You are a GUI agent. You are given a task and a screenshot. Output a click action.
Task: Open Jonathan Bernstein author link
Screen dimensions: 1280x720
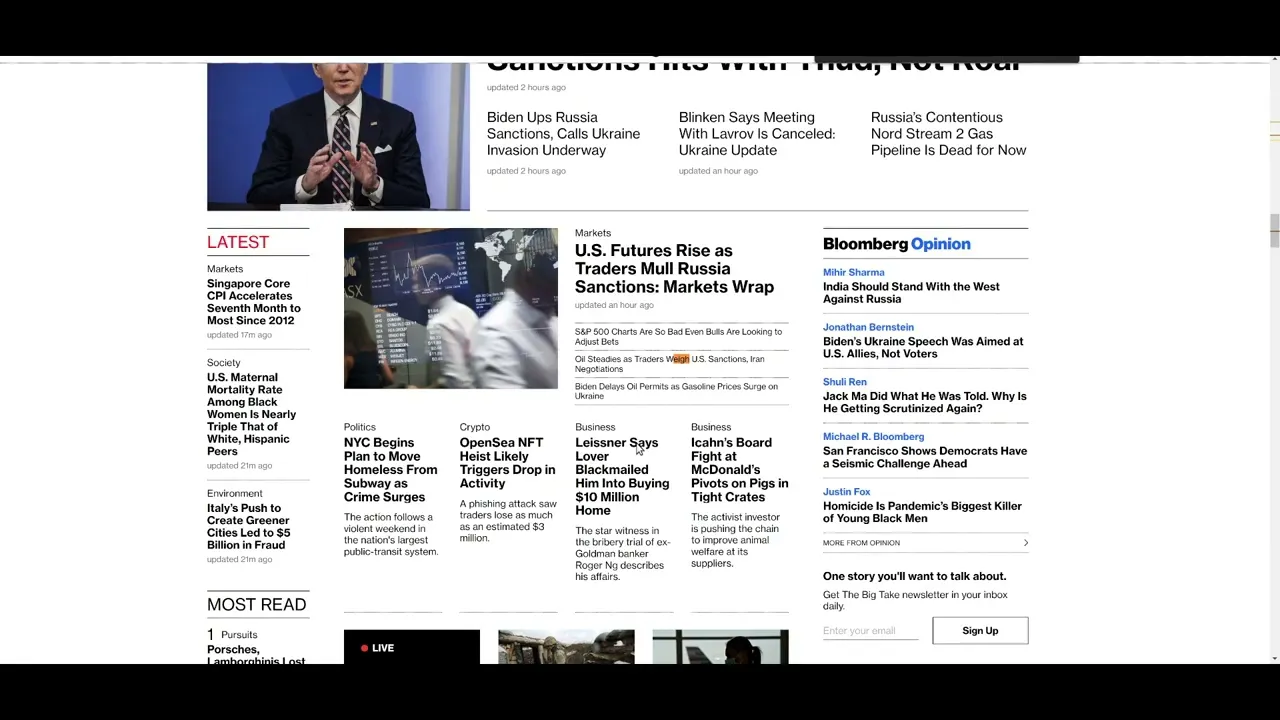tap(868, 327)
